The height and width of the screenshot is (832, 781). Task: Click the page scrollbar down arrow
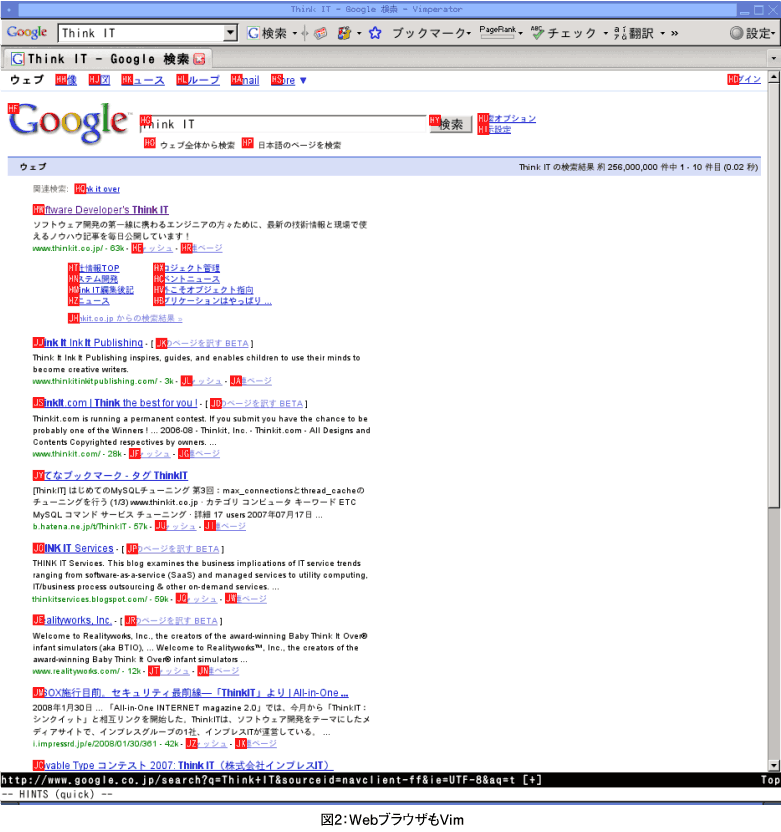pyautogui.click(x=774, y=765)
